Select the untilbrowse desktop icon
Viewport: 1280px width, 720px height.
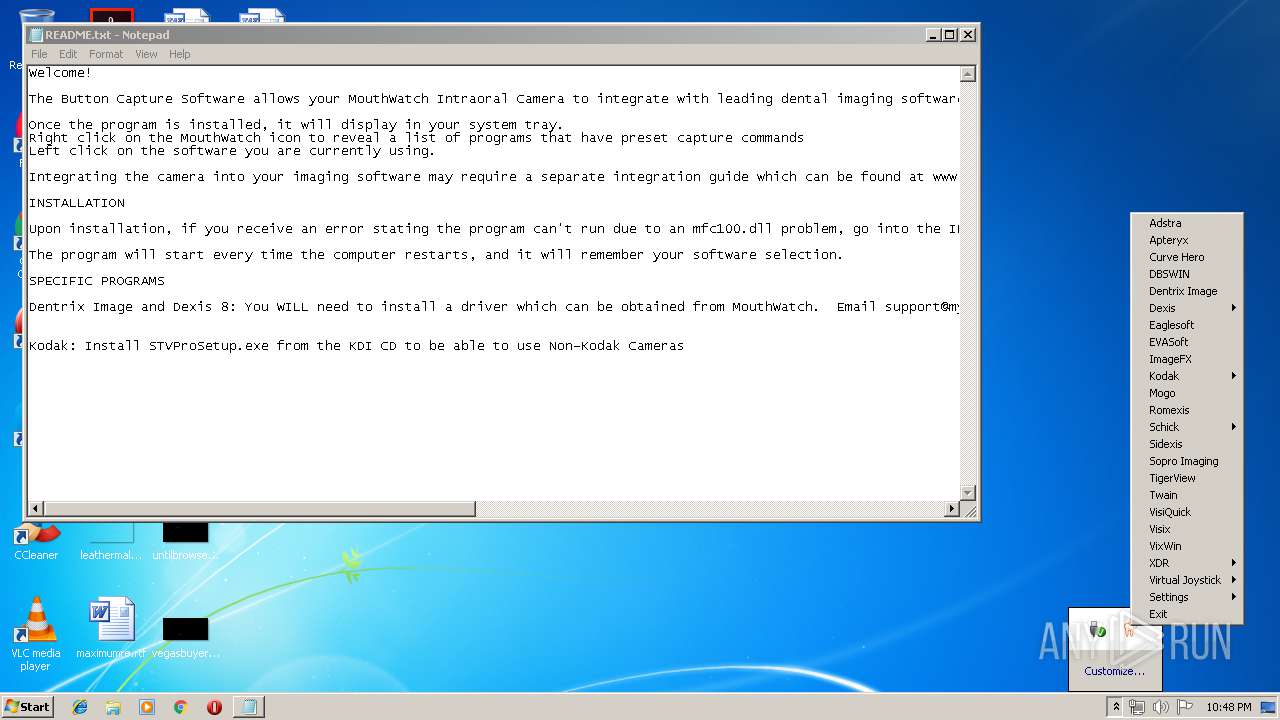186,543
